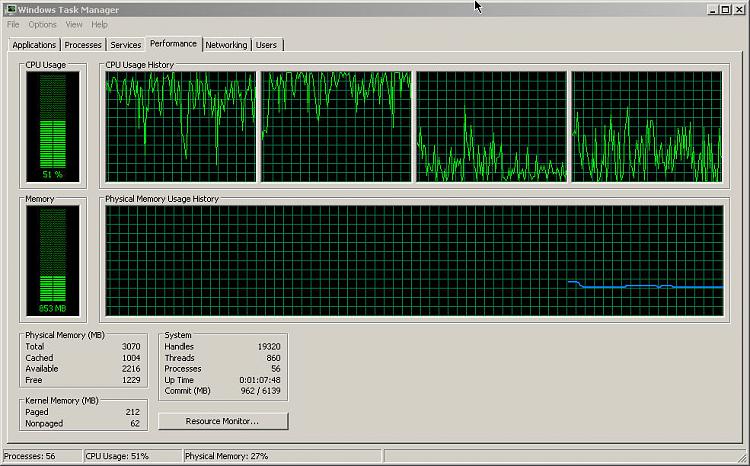Click the Memory 853 MB gauge
This screenshot has width=750, height=466.
pos(53,261)
